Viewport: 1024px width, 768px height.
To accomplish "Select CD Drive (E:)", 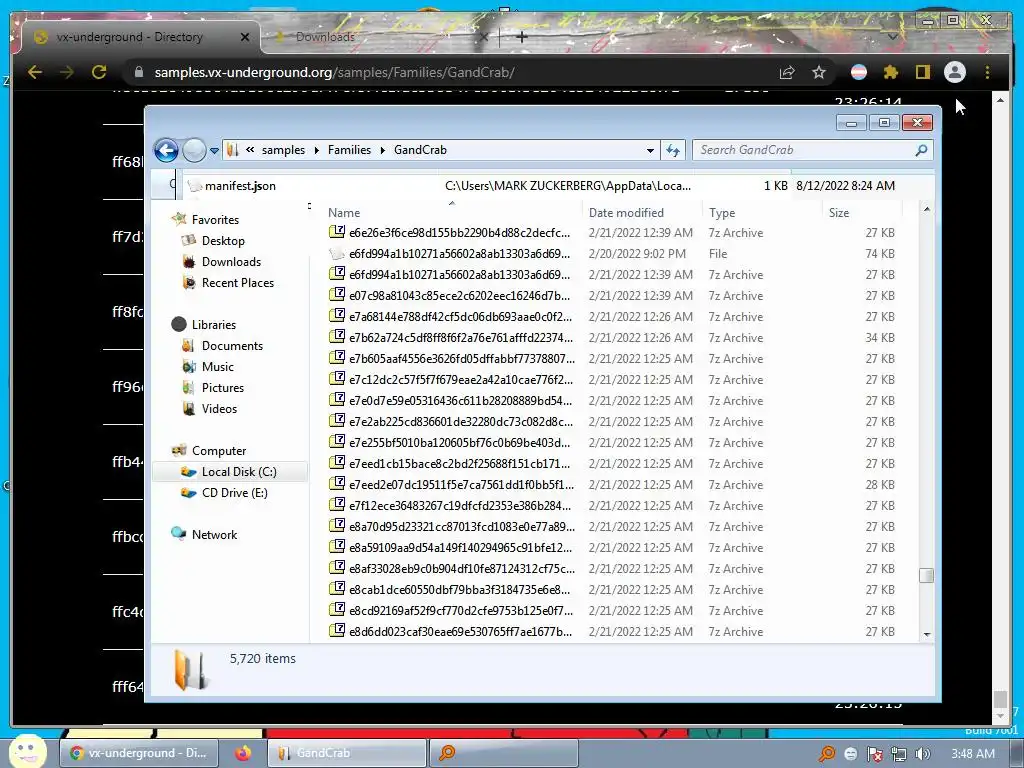I will tap(234, 493).
